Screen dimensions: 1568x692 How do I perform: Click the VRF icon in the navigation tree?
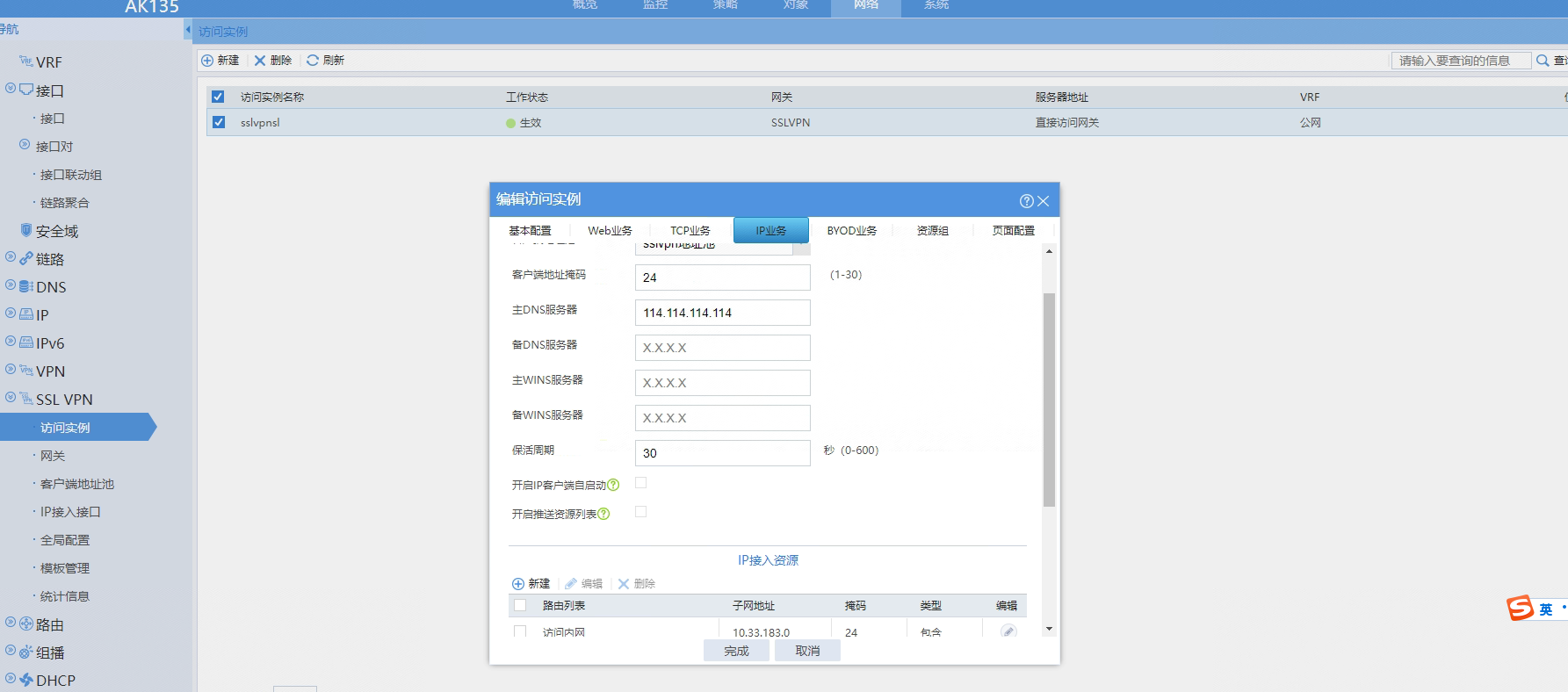pos(26,61)
